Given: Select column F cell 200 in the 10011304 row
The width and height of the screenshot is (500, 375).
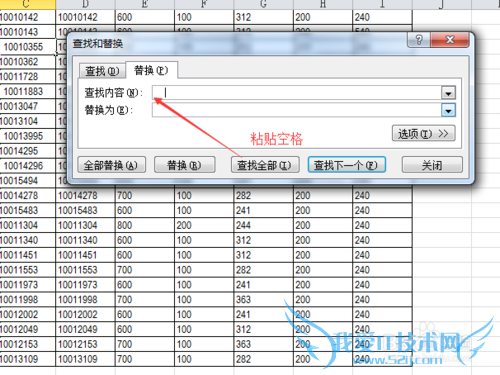Looking at the screenshot, I should 204,225.
